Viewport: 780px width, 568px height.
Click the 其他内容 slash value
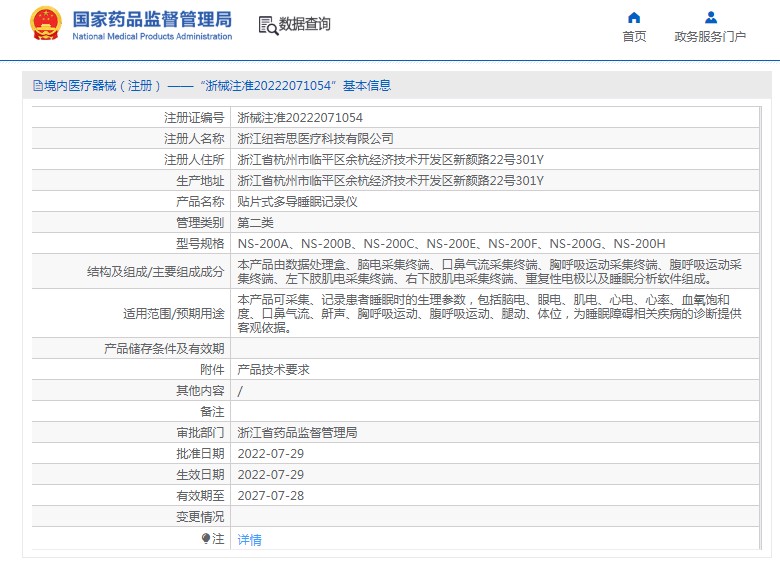tap(240, 391)
